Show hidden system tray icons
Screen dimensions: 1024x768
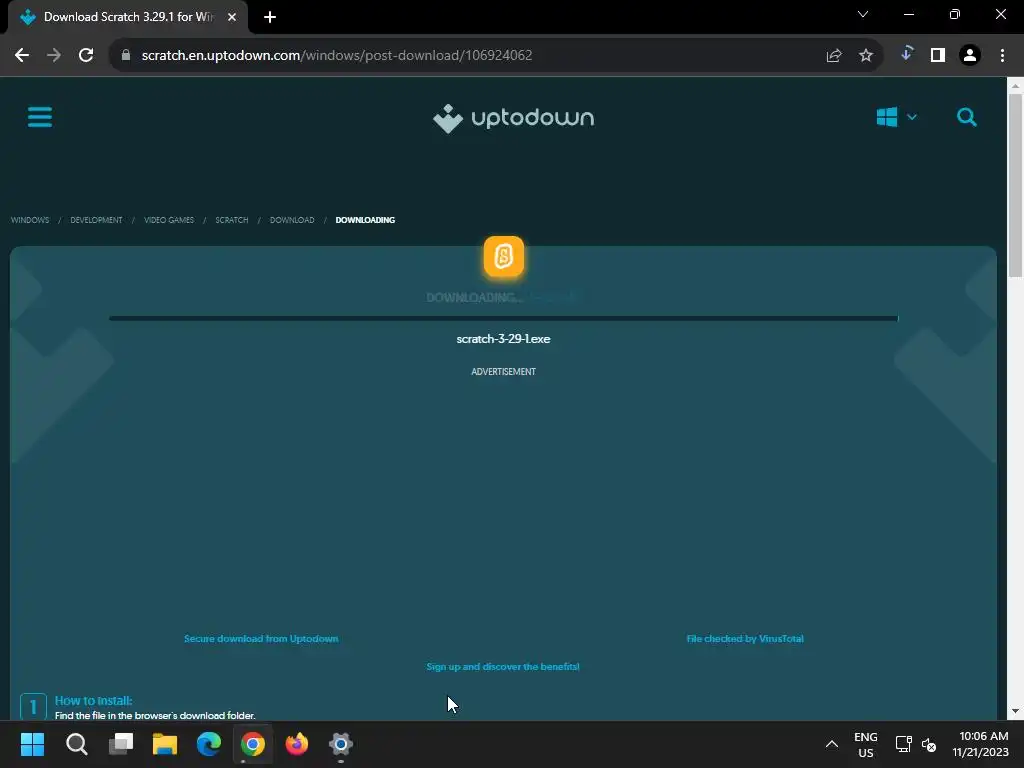[x=831, y=744]
